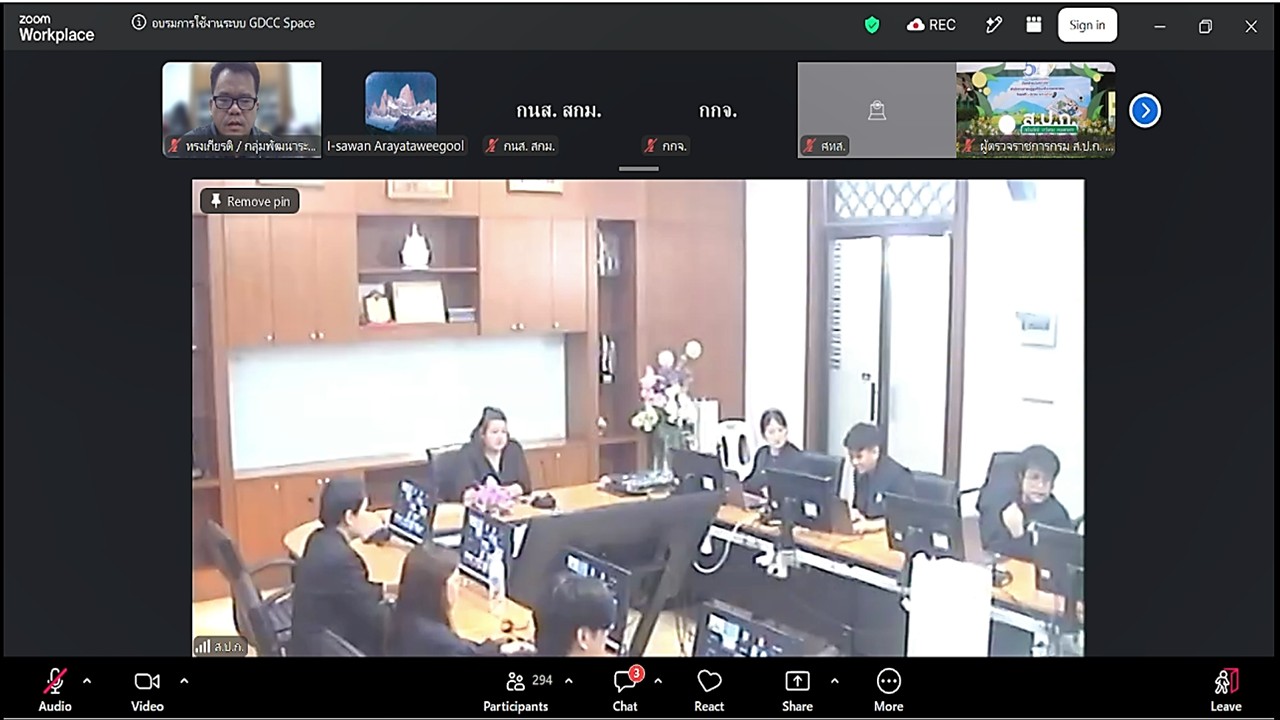View the green encryption shield info

[x=872, y=25]
